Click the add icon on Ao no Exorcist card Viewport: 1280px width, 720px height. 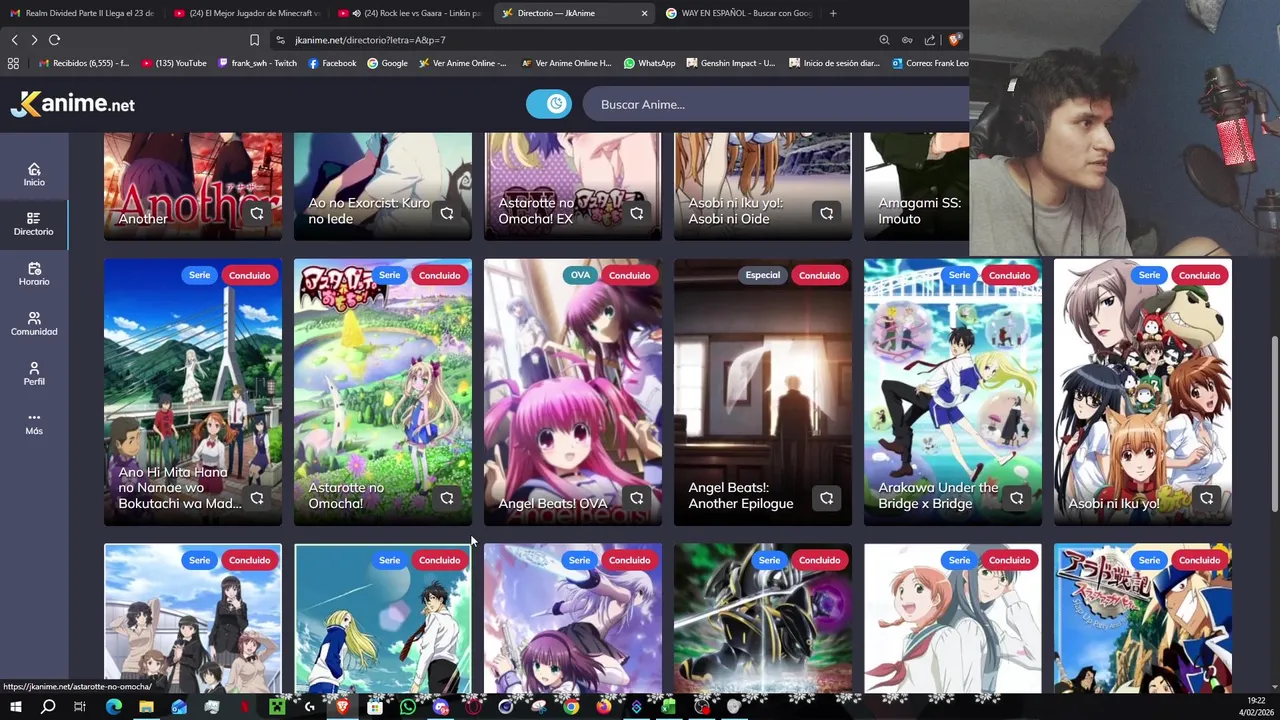[x=447, y=213]
